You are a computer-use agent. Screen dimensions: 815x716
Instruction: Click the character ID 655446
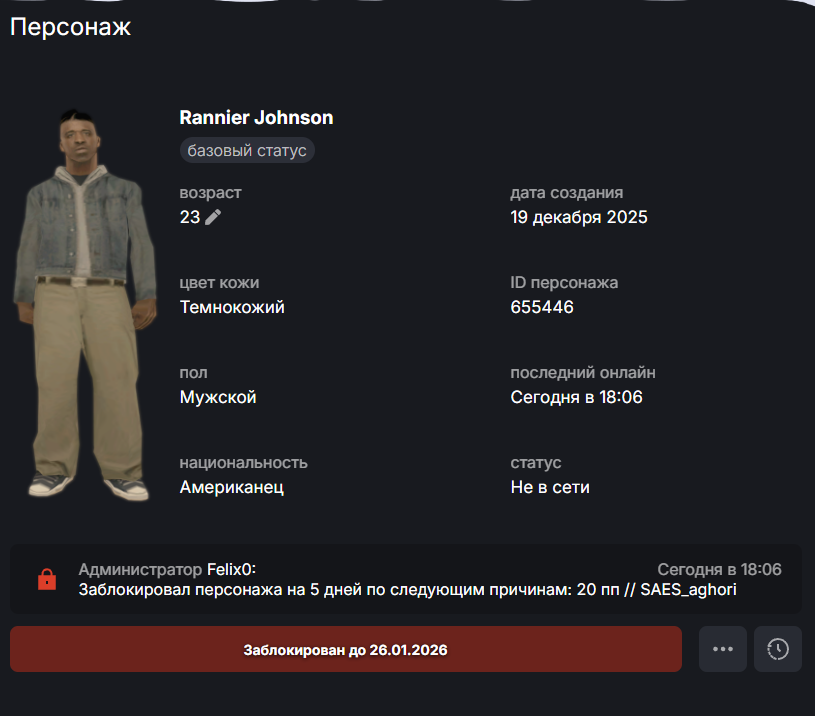(542, 307)
